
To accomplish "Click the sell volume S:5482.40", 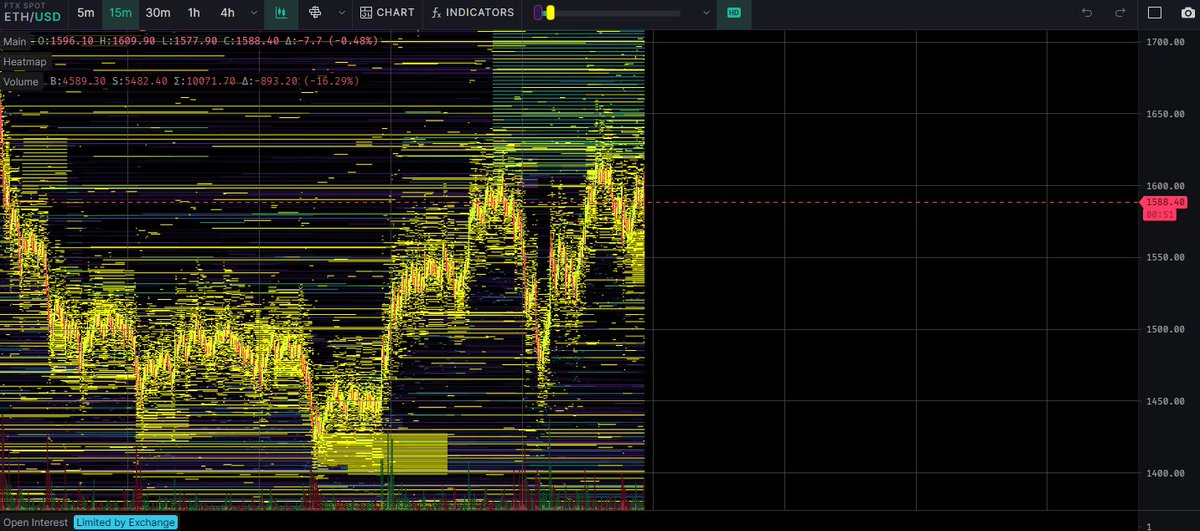I will (139, 81).
